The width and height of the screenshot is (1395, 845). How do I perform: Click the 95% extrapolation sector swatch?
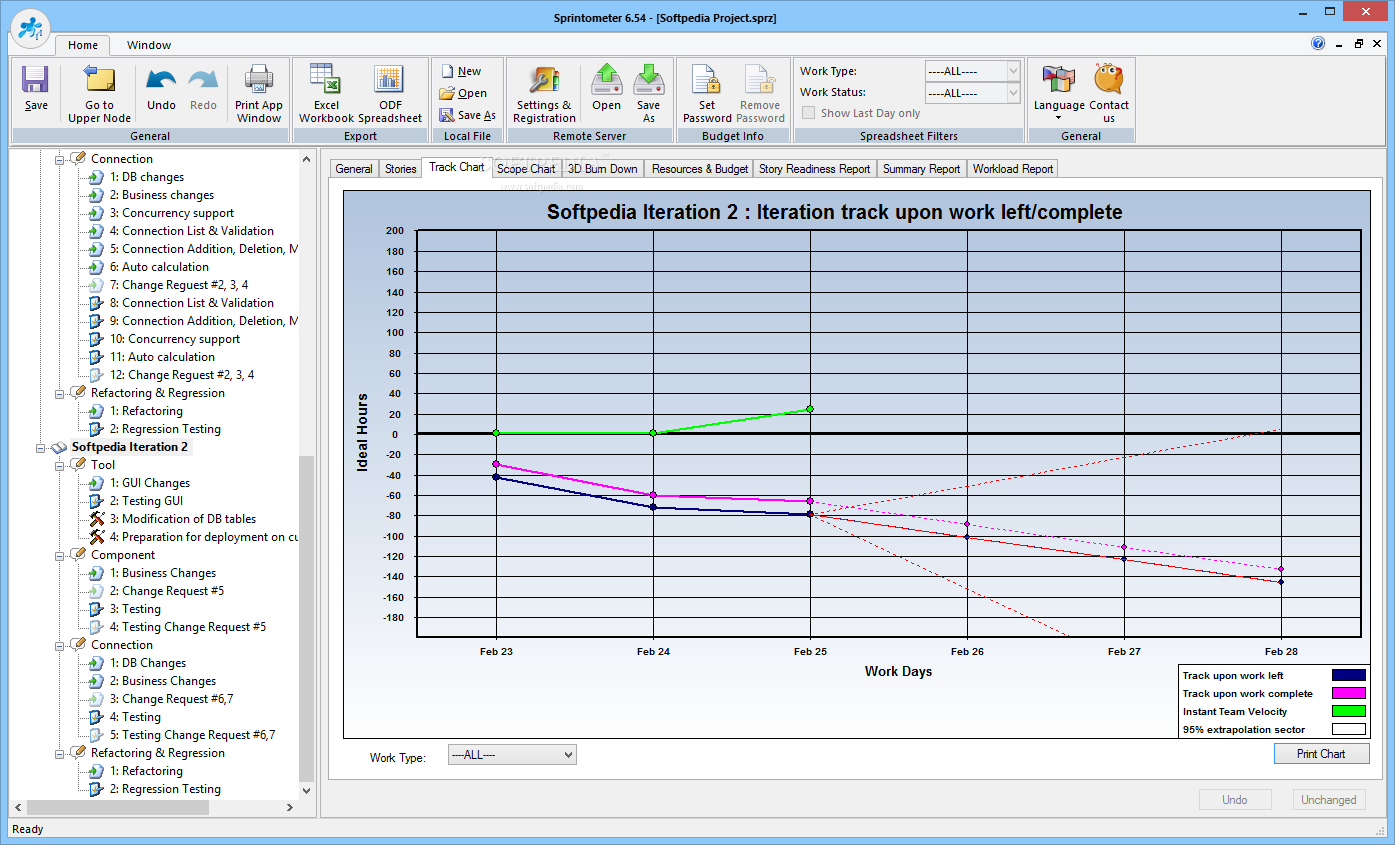coord(1348,730)
